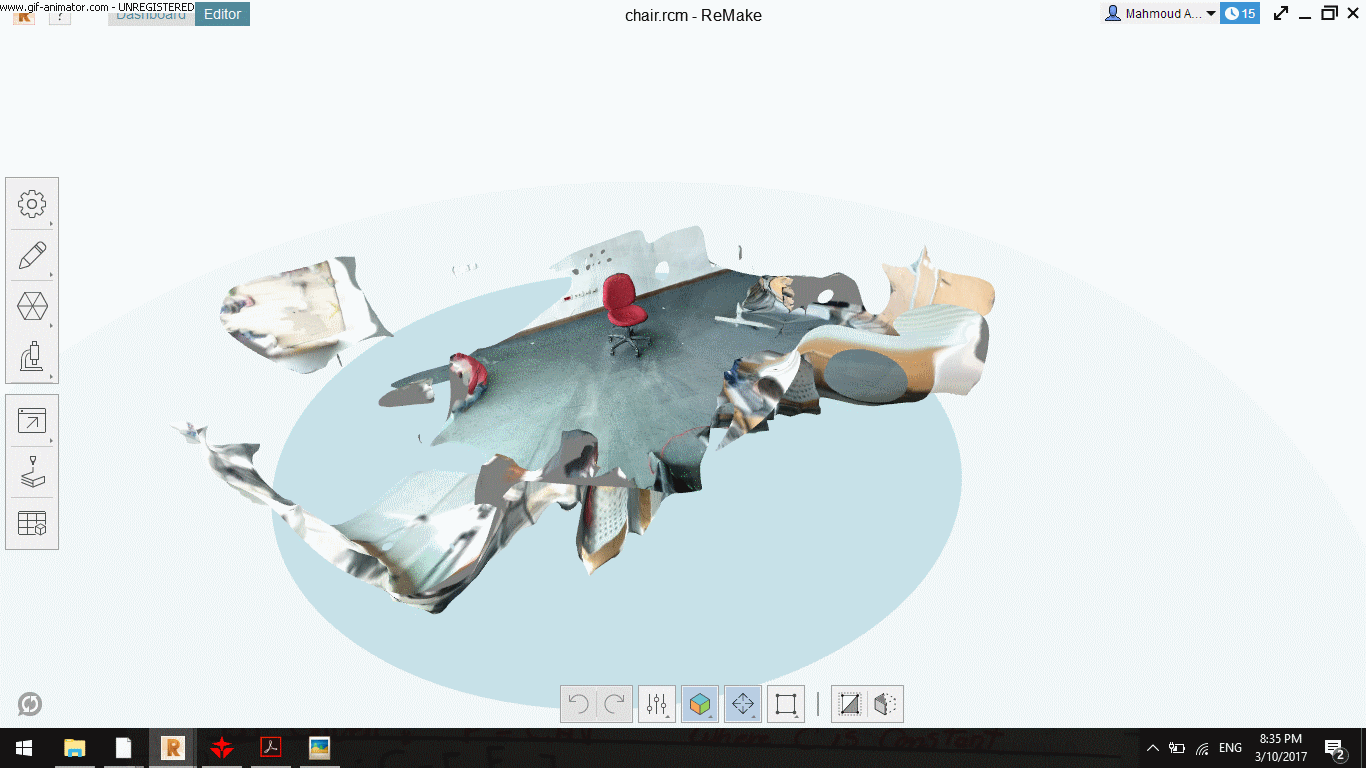Click the full-screen expand arrows icon
The image size is (1366, 768).
tap(1281, 14)
